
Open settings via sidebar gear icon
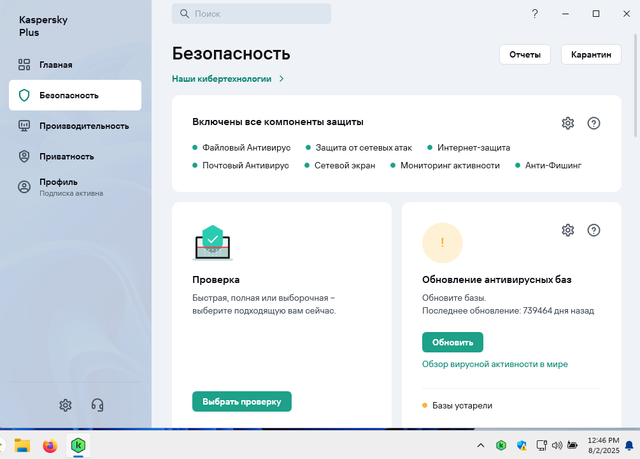65,405
